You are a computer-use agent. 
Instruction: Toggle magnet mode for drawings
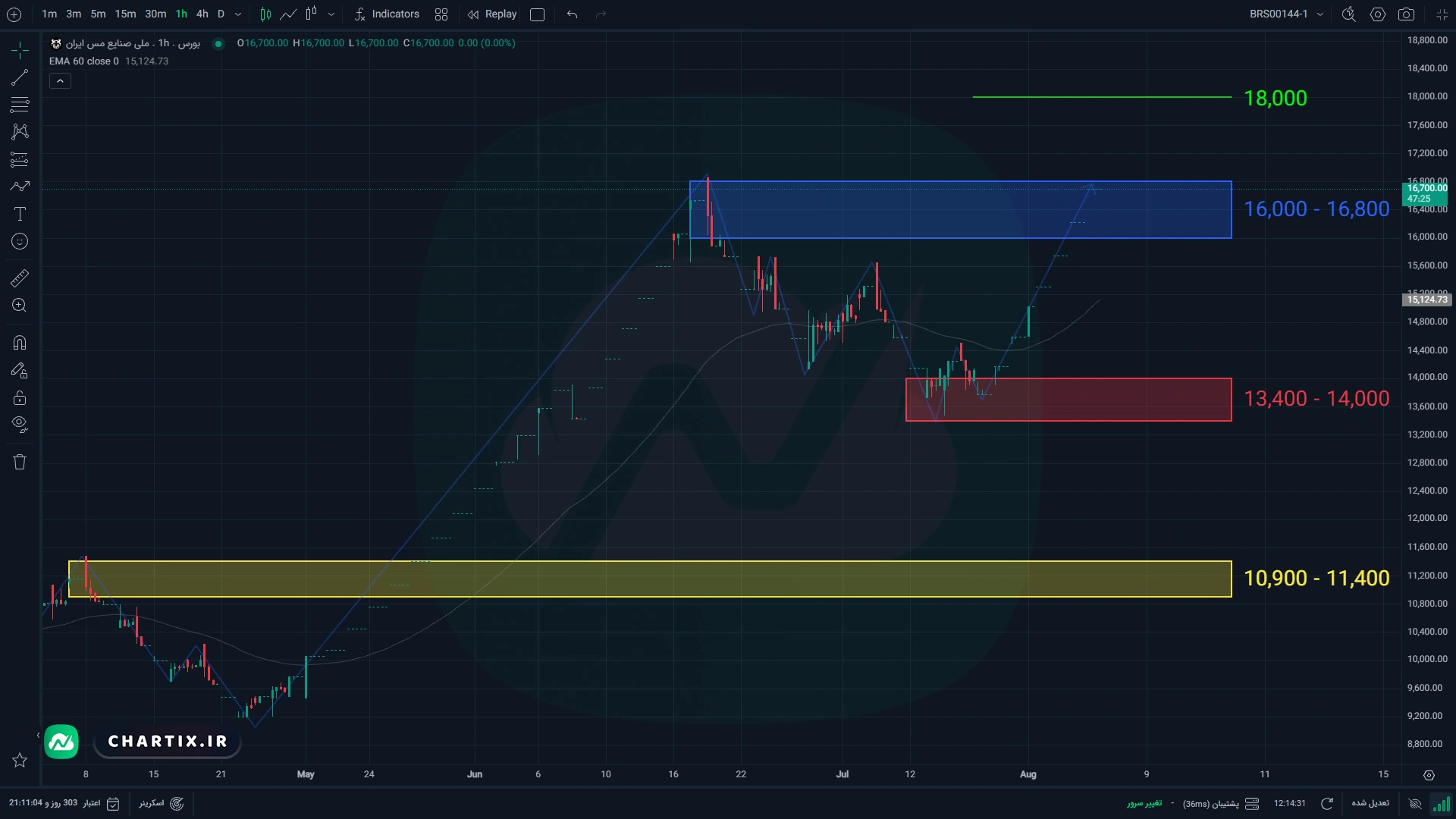tap(20, 343)
